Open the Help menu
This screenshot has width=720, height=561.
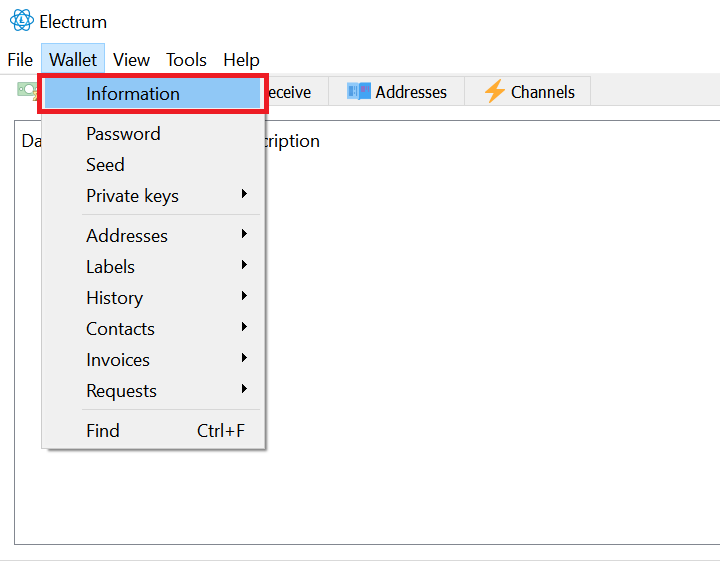pos(241,60)
